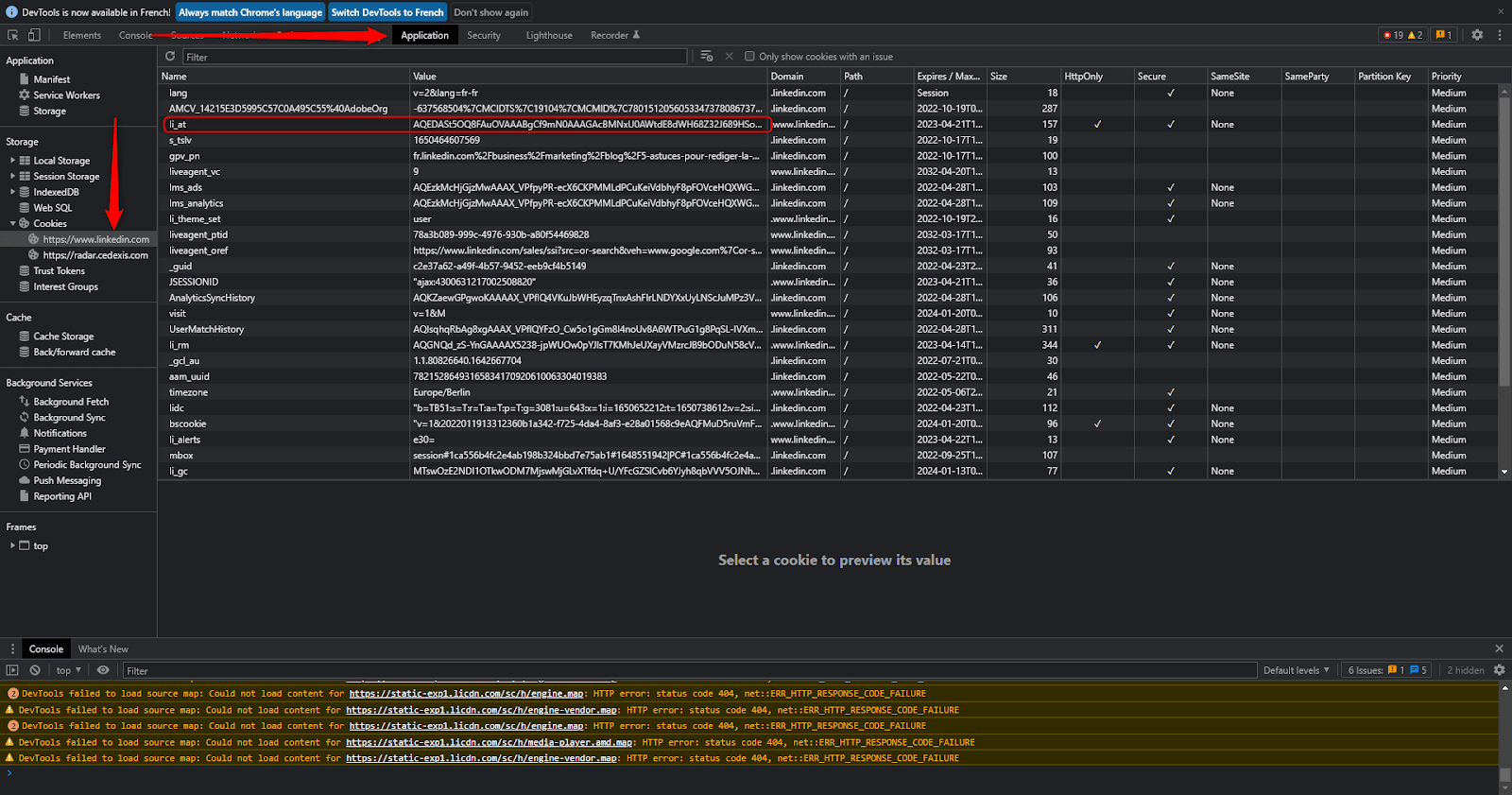
Task: Collapse the Cookies tree
Action: point(12,223)
